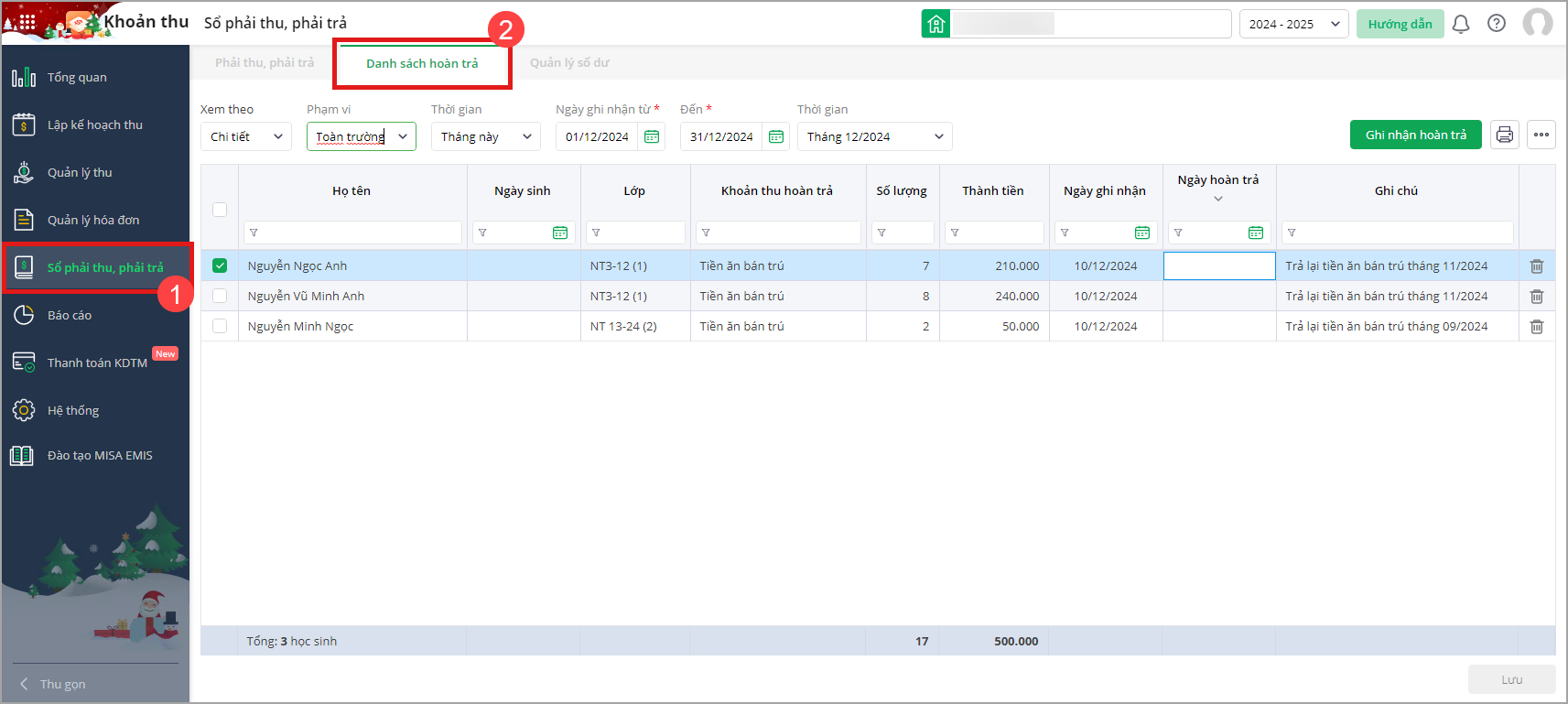Open Báo cáo in the sidebar
This screenshot has width=1568, height=704.
(x=95, y=315)
